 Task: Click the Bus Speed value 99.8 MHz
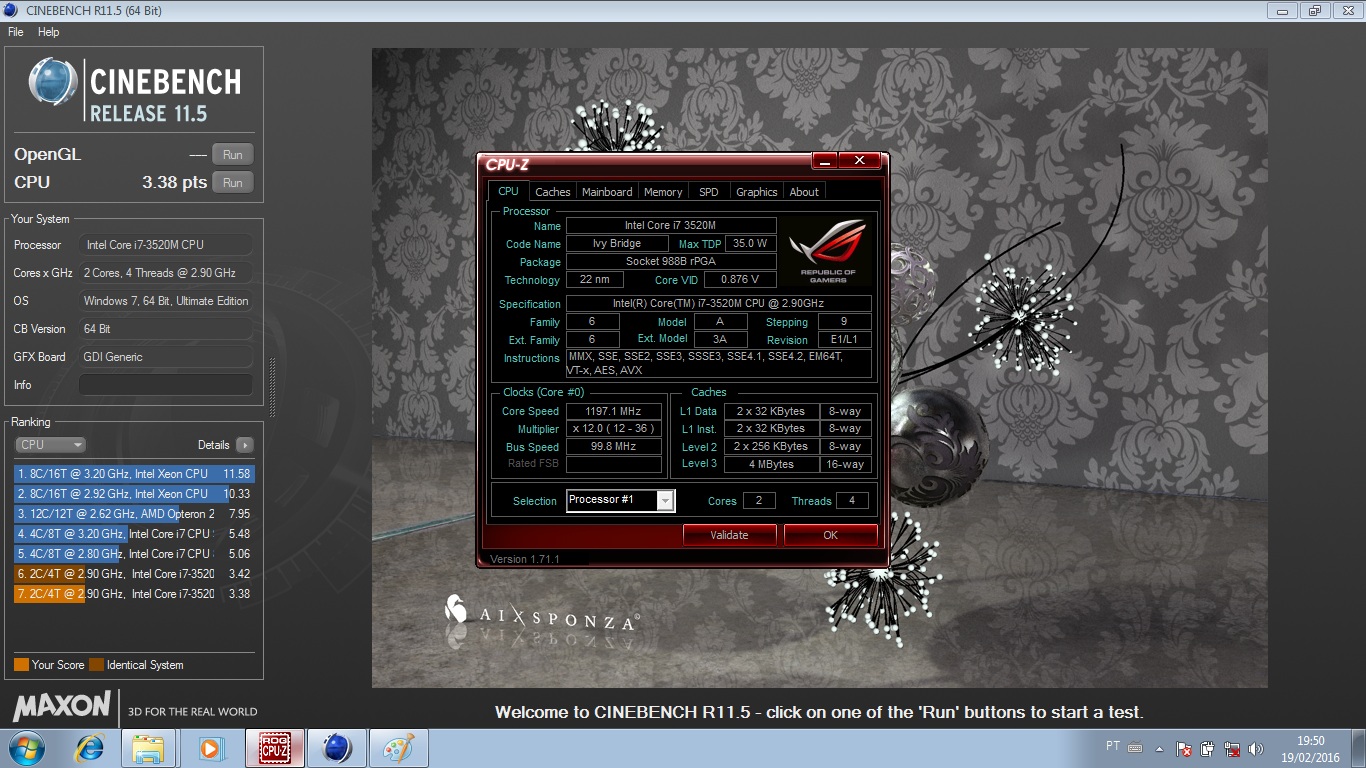pyautogui.click(x=614, y=447)
